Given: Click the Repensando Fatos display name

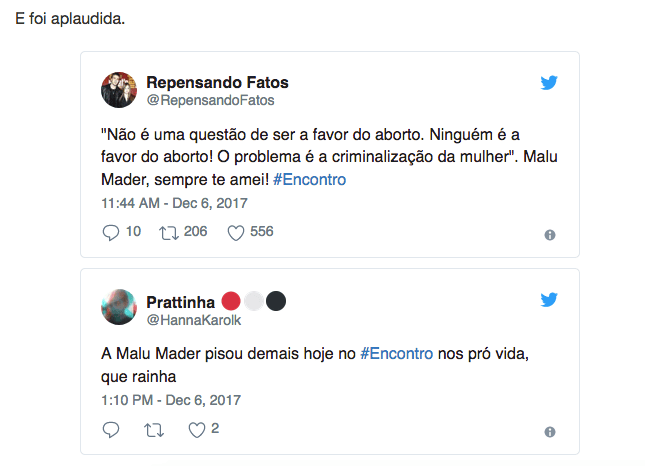Looking at the screenshot, I should [x=217, y=82].
